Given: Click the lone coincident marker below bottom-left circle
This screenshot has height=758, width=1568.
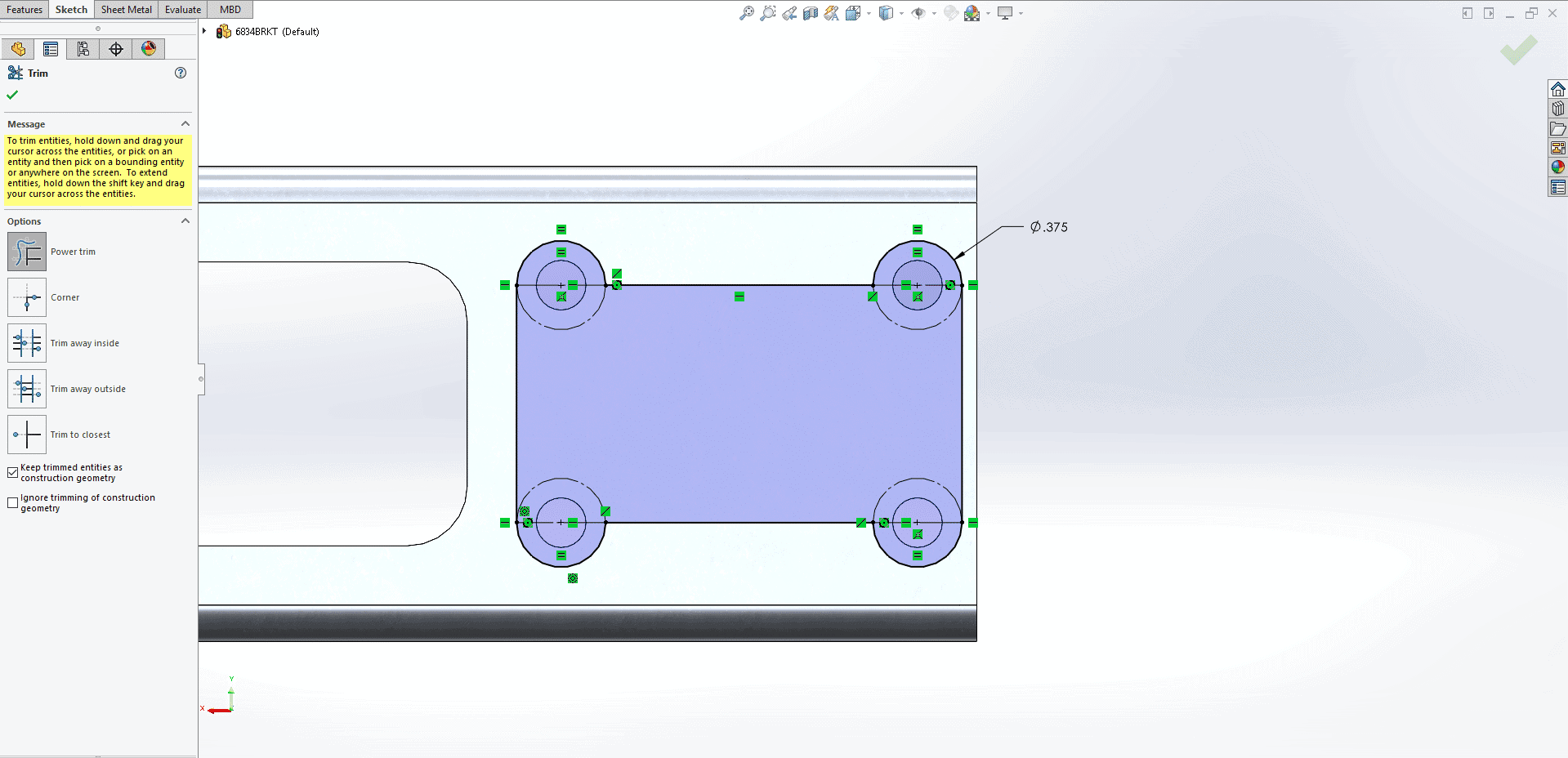Looking at the screenshot, I should (x=573, y=578).
